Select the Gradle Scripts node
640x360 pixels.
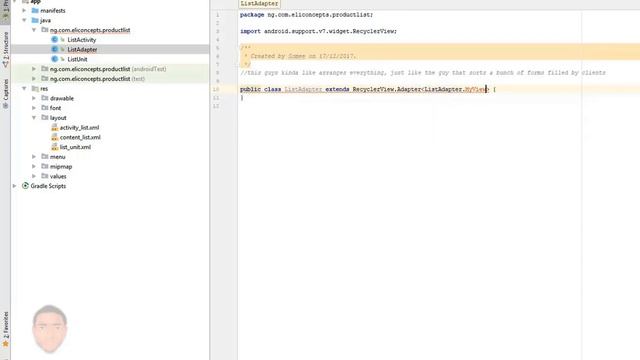(x=48, y=186)
